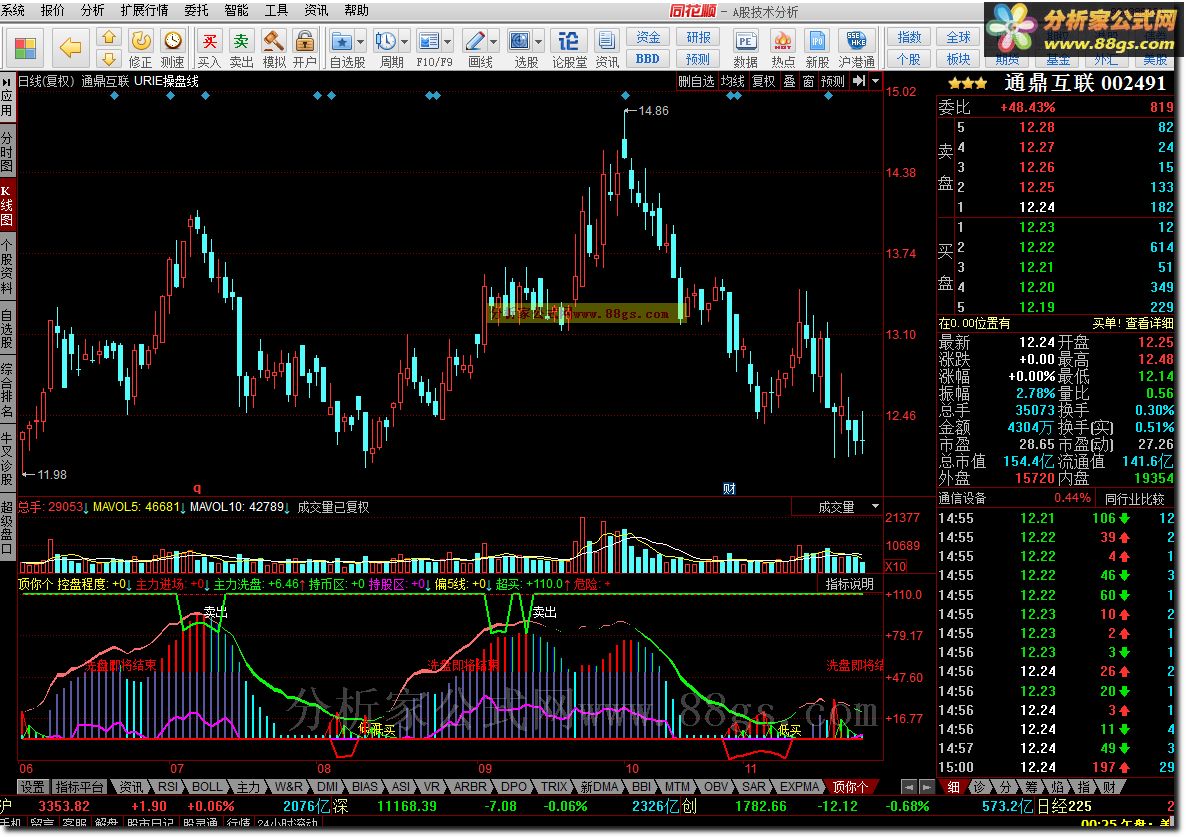Open the 新股 IPO icon
The image size is (1186, 837).
(x=817, y=41)
